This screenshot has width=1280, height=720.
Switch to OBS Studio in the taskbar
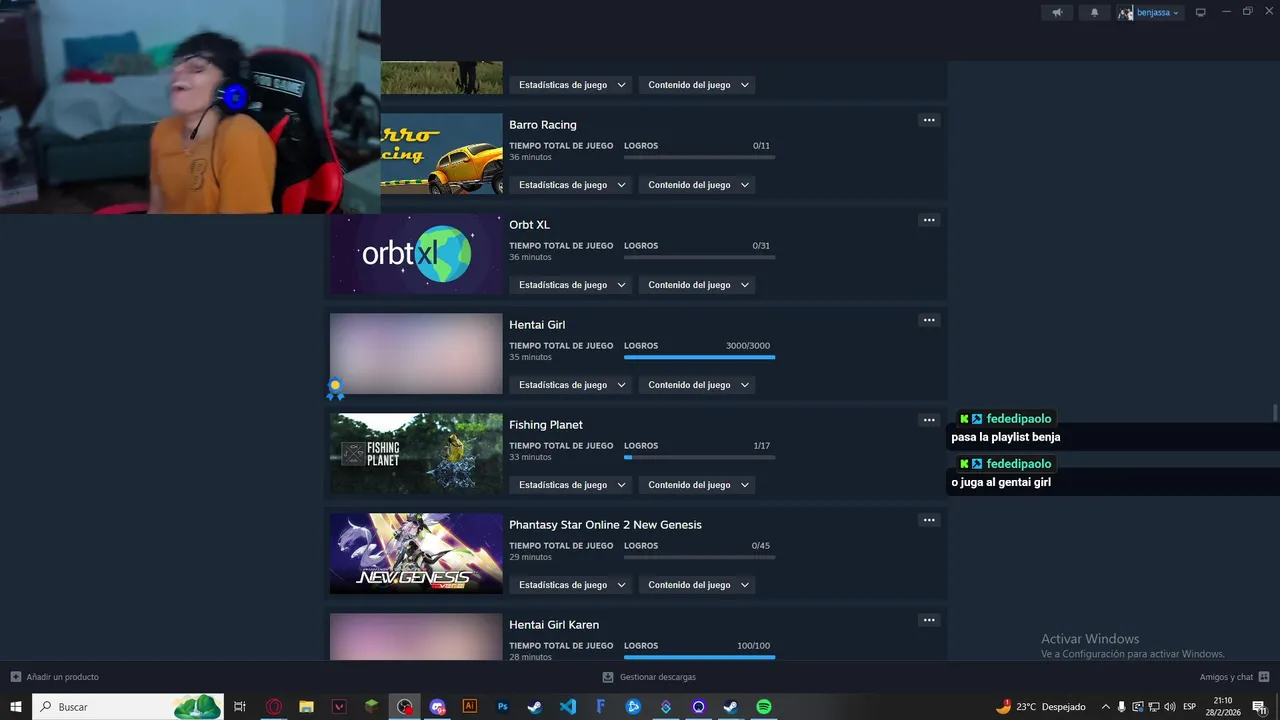404,707
